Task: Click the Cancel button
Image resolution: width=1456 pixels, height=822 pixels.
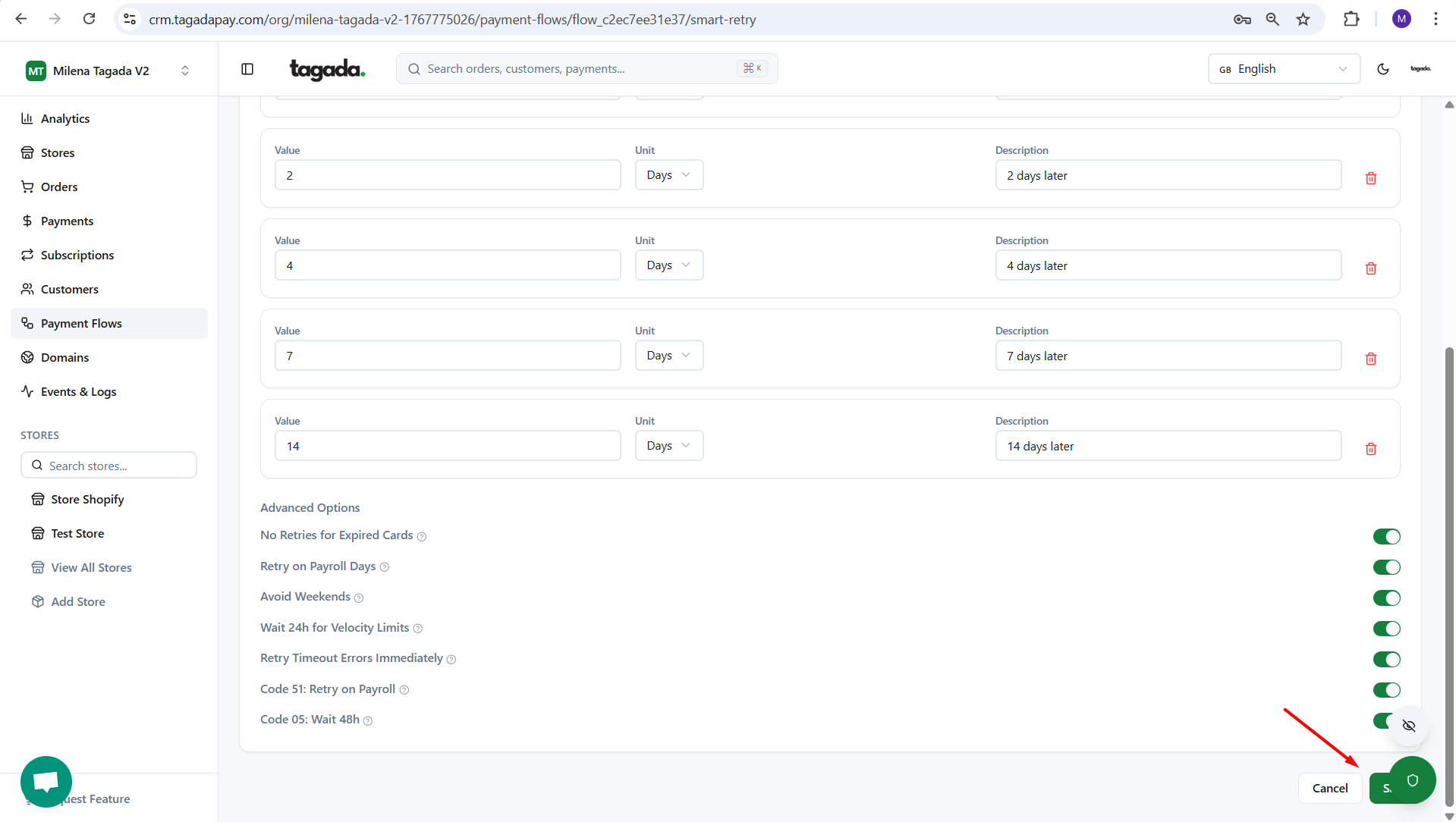Action: (x=1329, y=788)
